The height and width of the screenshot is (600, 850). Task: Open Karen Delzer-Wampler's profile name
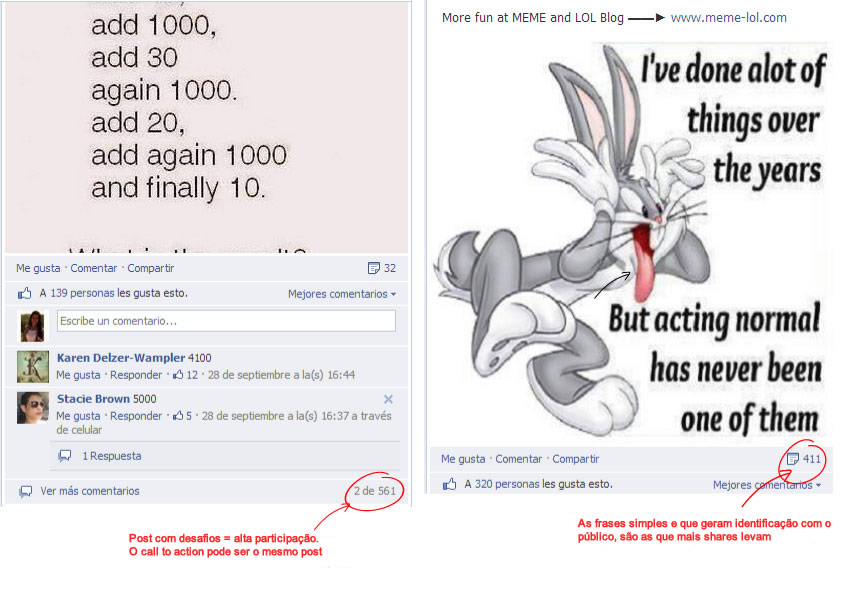point(121,358)
